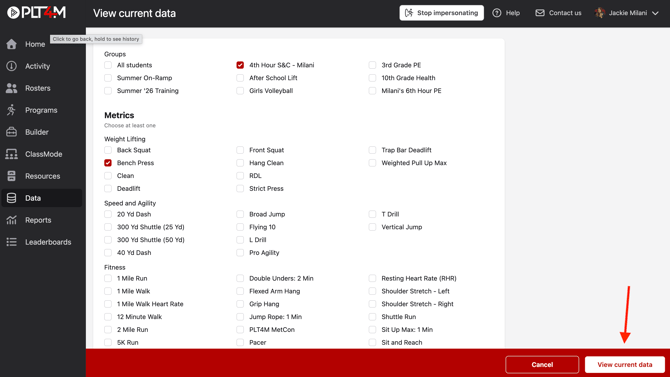Click the Reports chart icon
The height and width of the screenshot is (377, 670).
(12, 220)
